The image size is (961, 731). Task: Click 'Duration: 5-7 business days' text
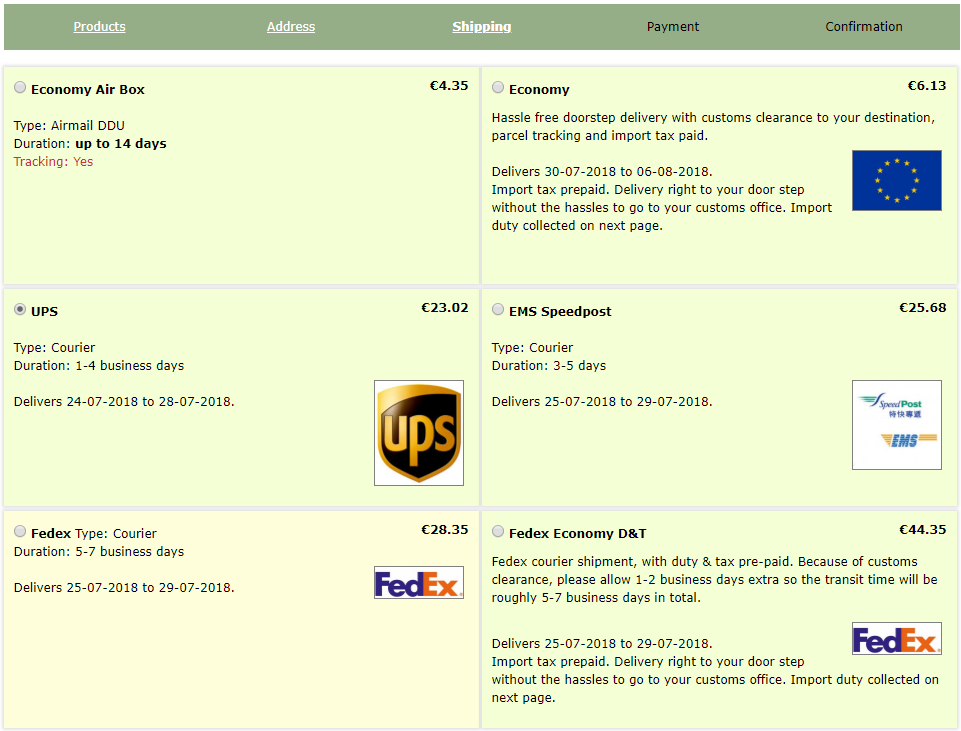(99, 551)
